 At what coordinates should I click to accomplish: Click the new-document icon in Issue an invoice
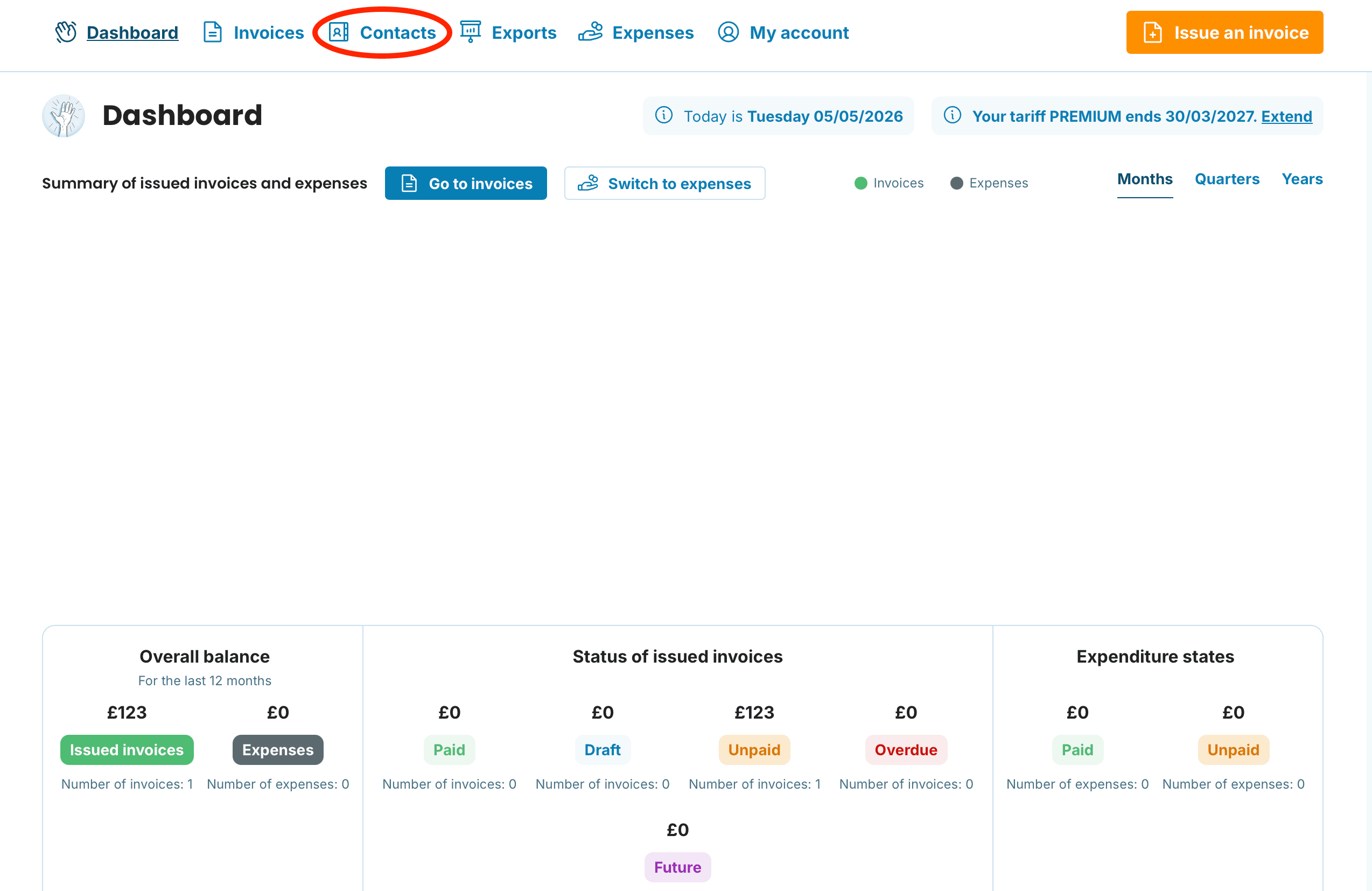(1152, 32)
